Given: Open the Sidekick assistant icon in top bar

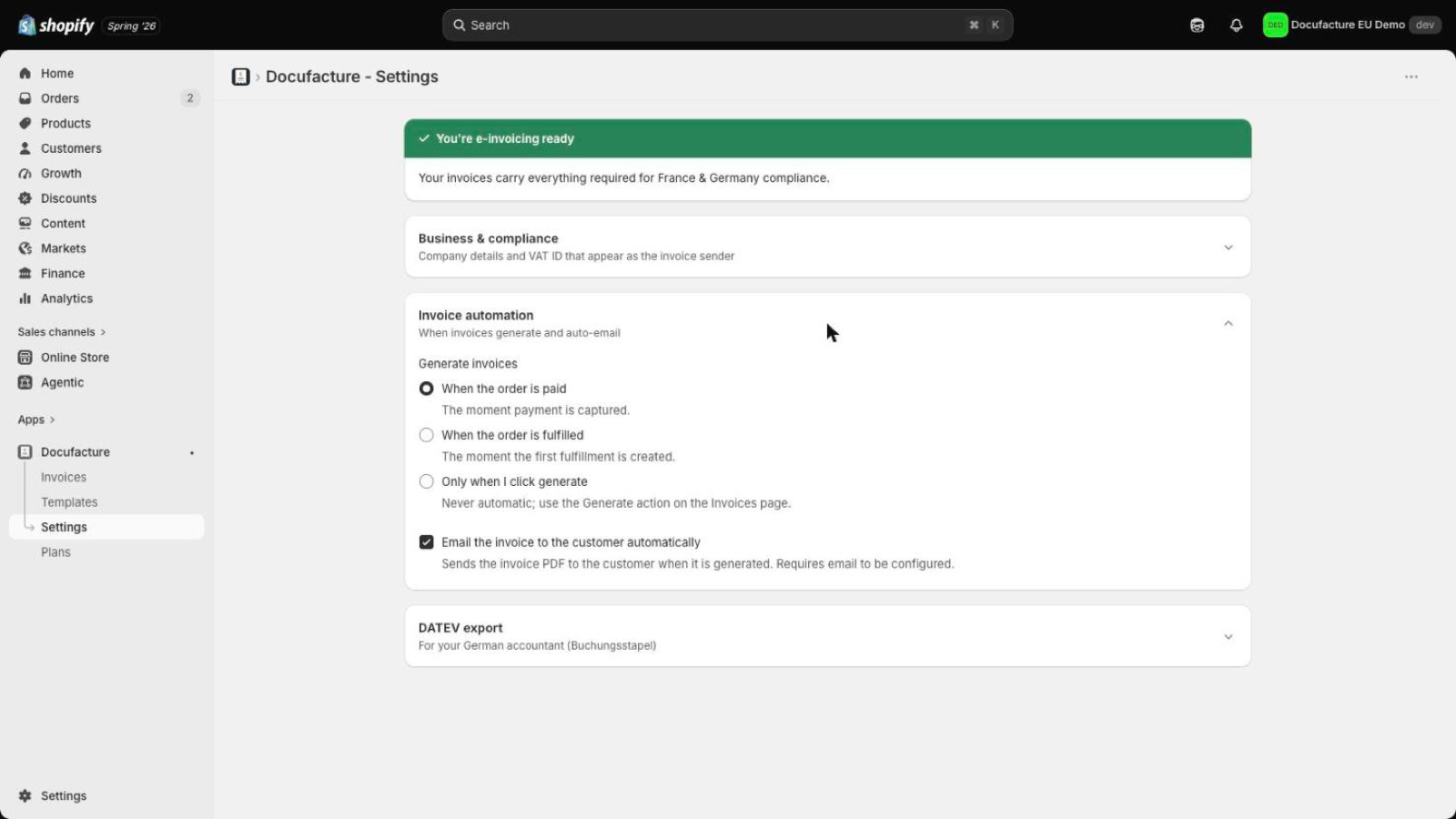Looking at the screenshot, I should click(1198, 25).
